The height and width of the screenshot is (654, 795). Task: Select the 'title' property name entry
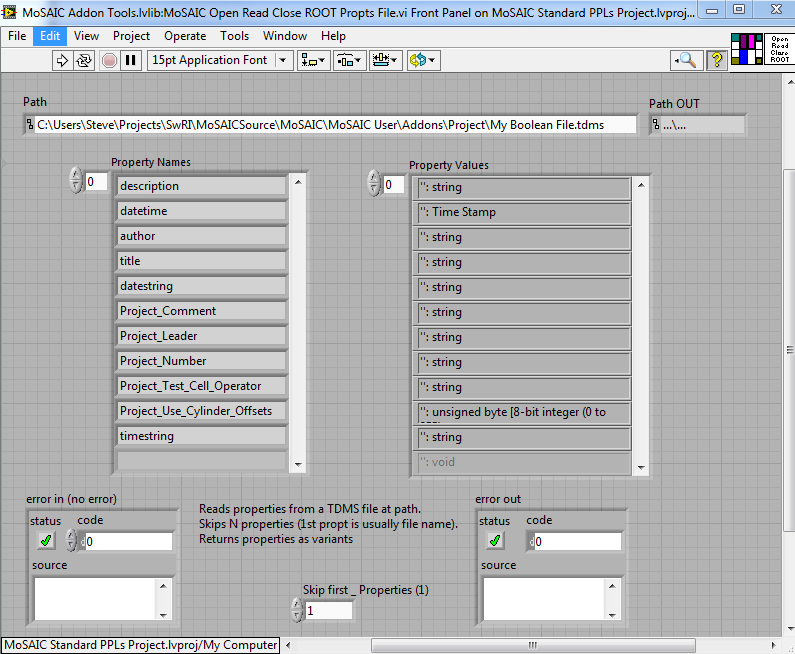pyautogui.click(x=201, y=261)
